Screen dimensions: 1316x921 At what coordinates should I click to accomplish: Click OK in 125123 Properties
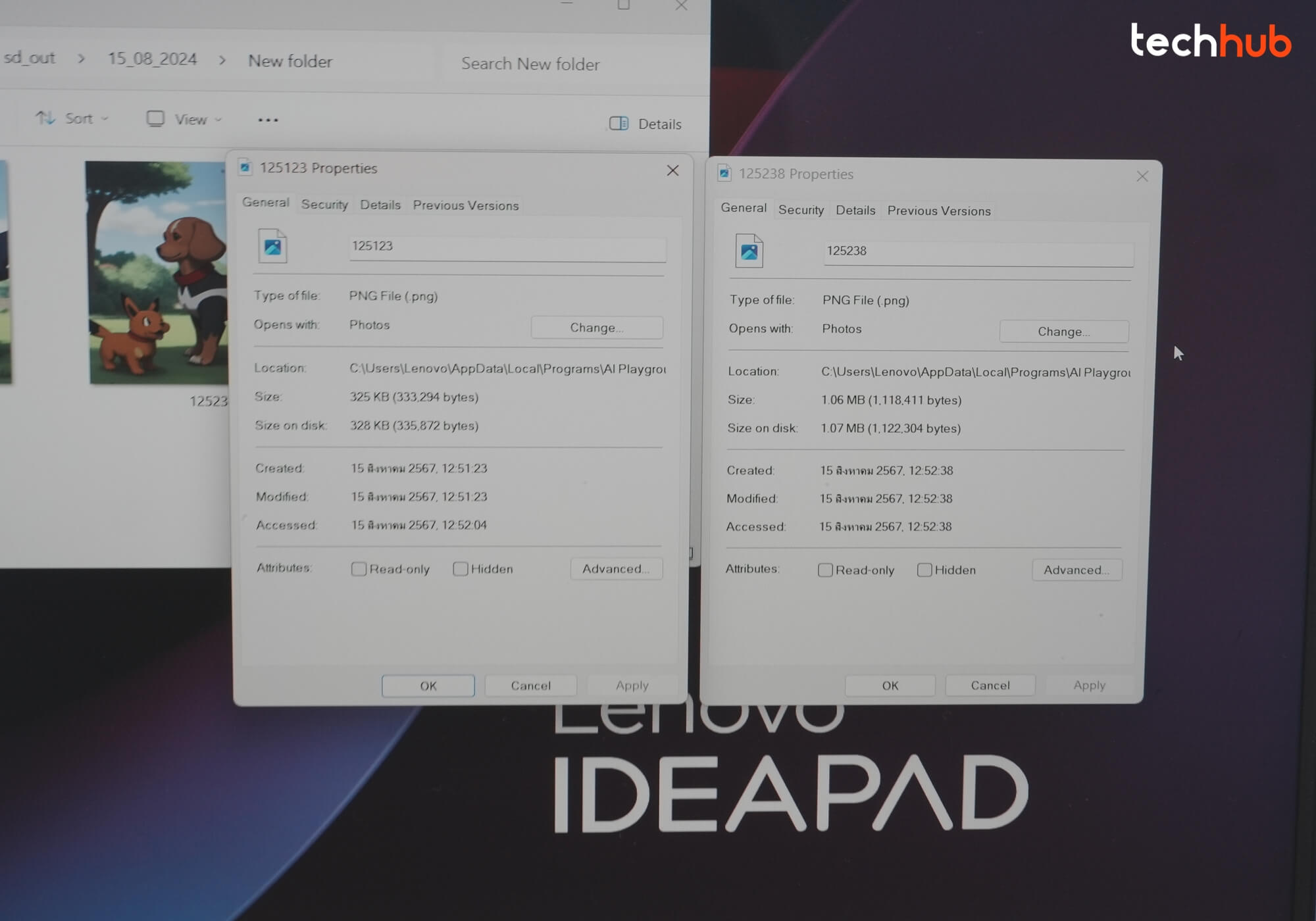tap(428, 685)
